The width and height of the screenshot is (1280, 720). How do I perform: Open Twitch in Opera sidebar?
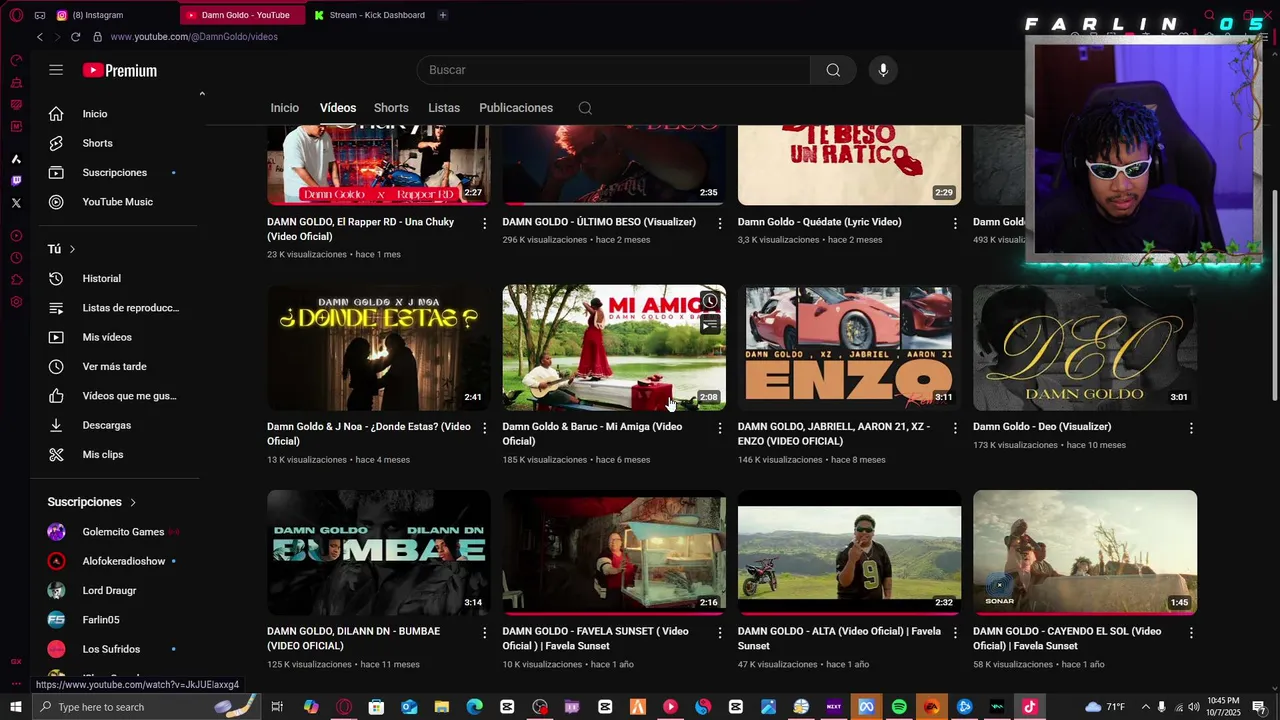(16, 181)
